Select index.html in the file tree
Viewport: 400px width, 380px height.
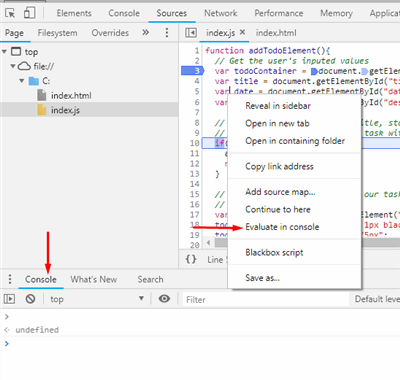[71, 96]
